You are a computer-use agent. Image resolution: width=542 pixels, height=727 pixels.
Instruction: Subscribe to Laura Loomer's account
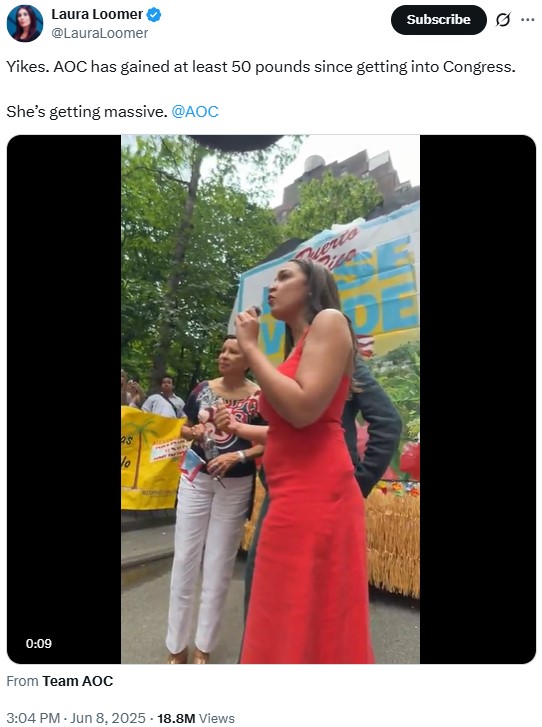439,20
